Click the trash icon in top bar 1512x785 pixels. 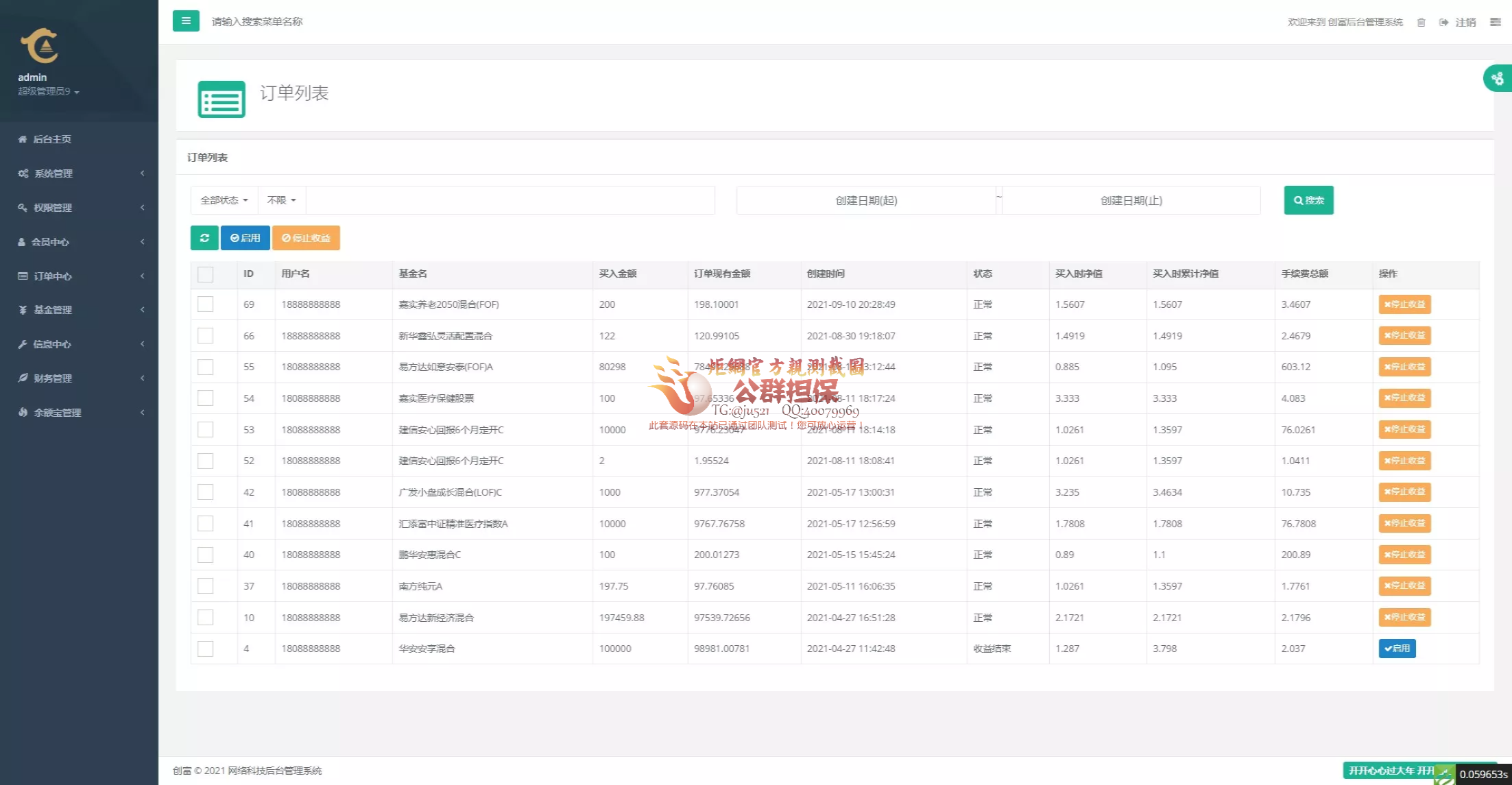tap(1421, 23)
